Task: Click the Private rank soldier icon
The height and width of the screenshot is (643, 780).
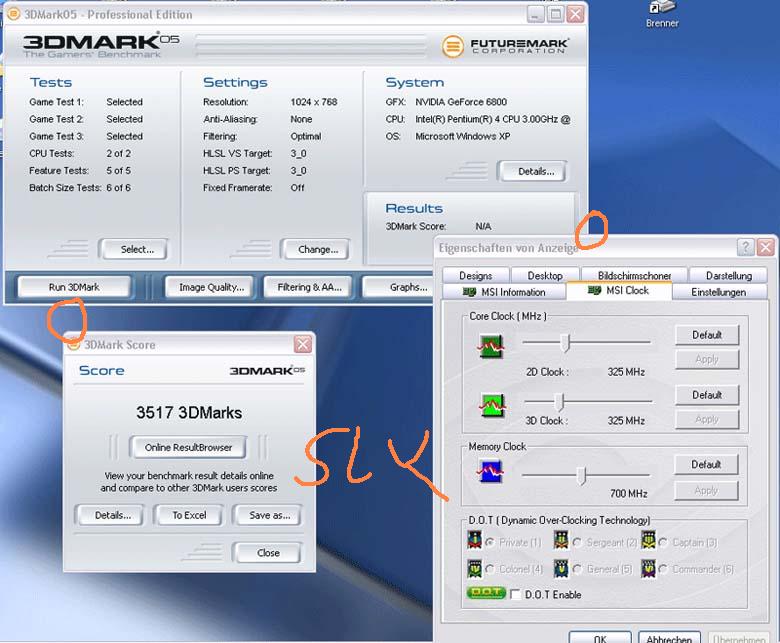Action: [x=475, y=540]
